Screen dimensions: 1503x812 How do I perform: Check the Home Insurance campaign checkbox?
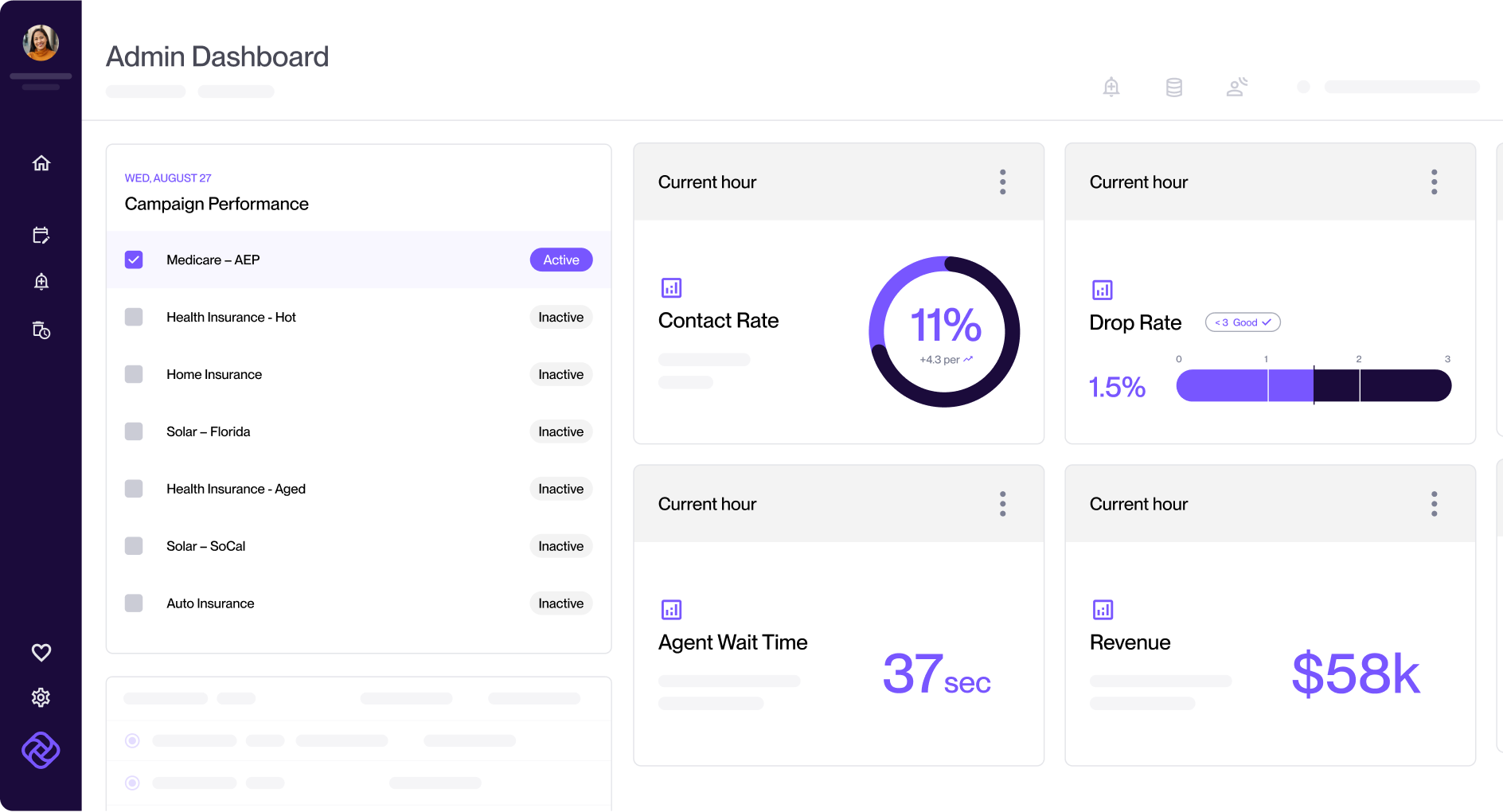pos(134,374)
